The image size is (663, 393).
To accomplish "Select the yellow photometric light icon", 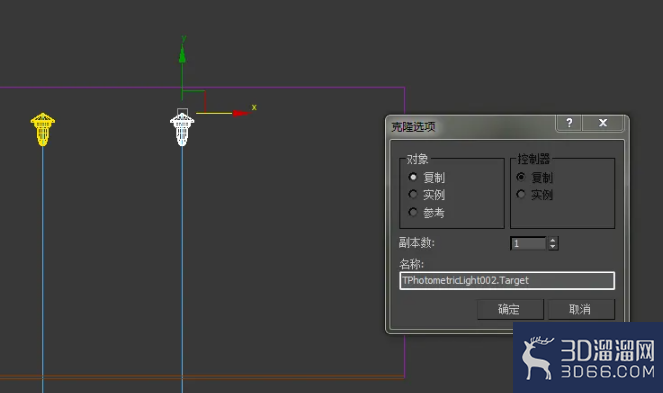I will [x=43, y=129].
